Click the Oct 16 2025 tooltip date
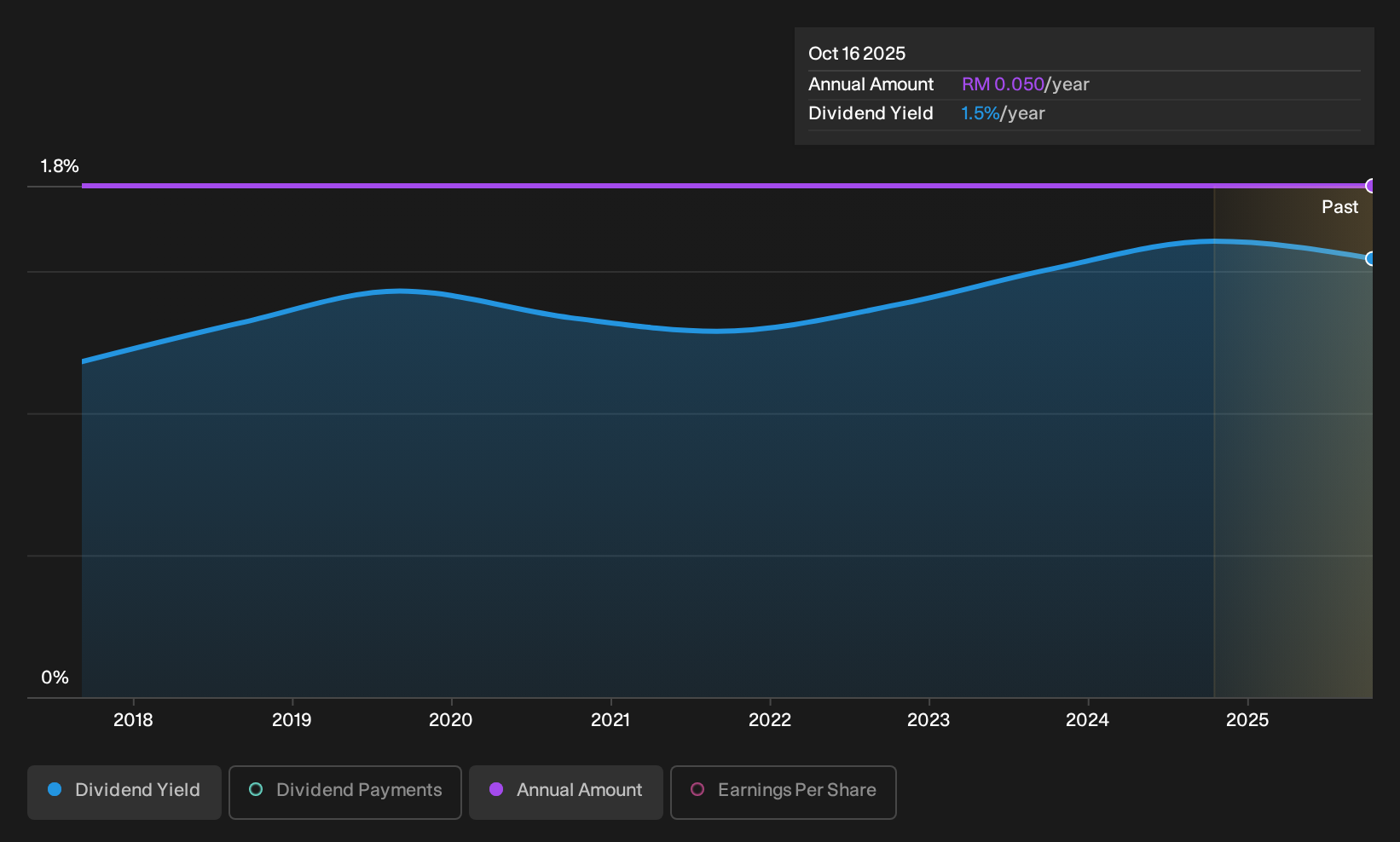 click(x=857, y=54)
